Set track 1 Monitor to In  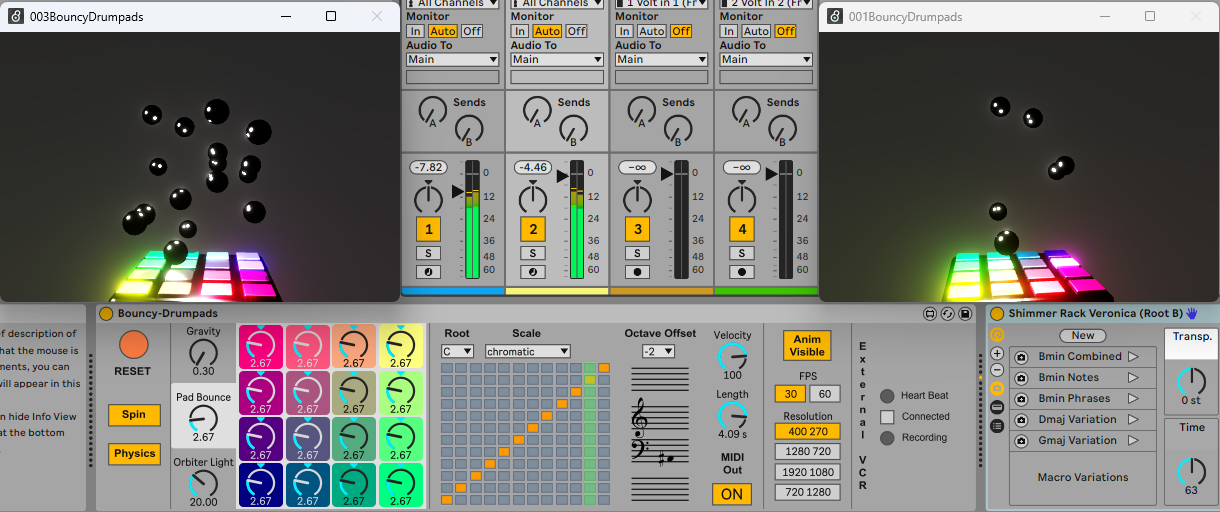[x=415, y=31]
